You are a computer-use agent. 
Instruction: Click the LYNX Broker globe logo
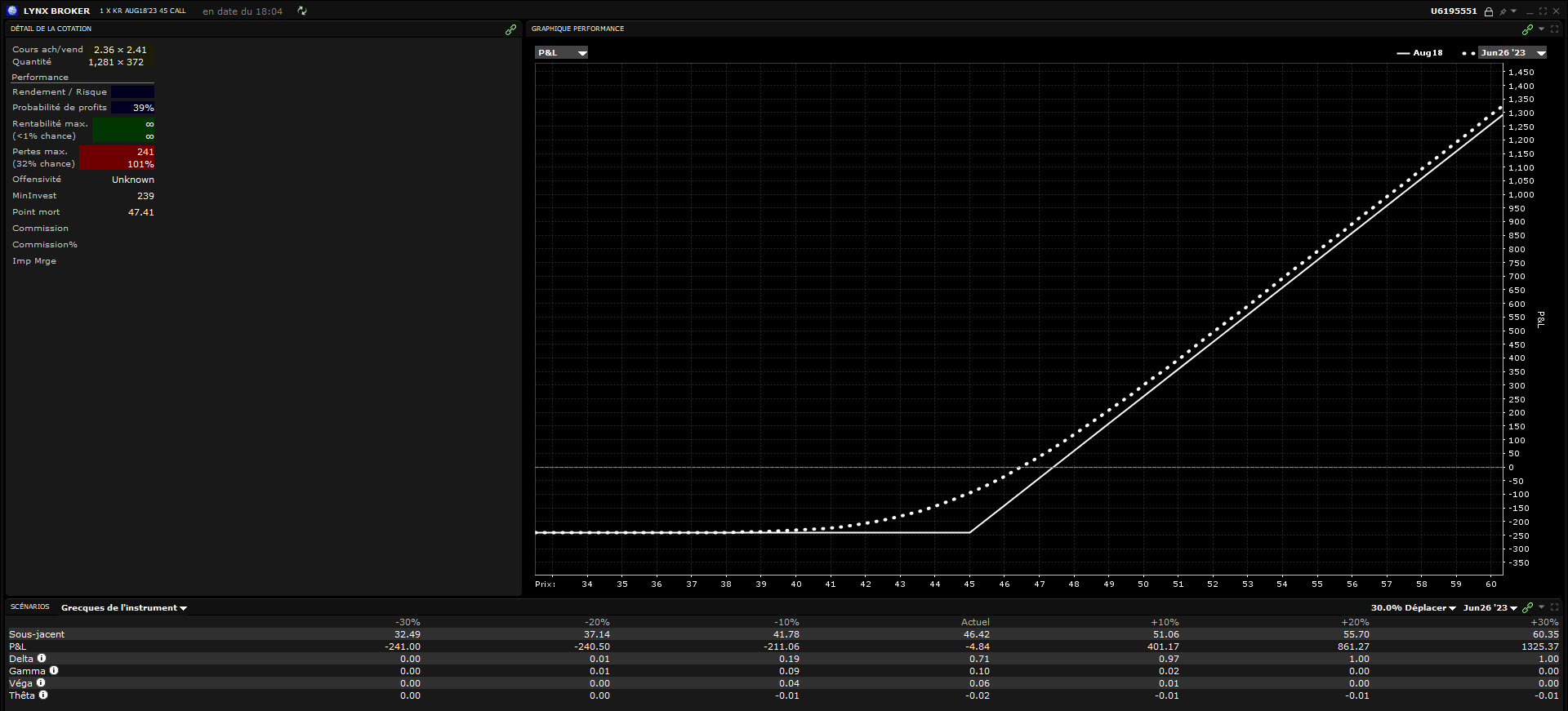click(12, 11)
